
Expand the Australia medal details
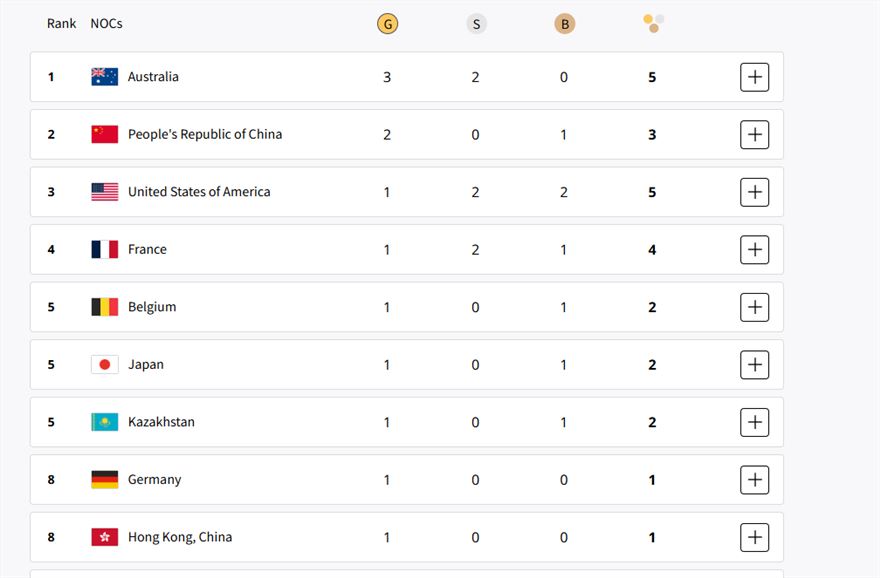754,77
